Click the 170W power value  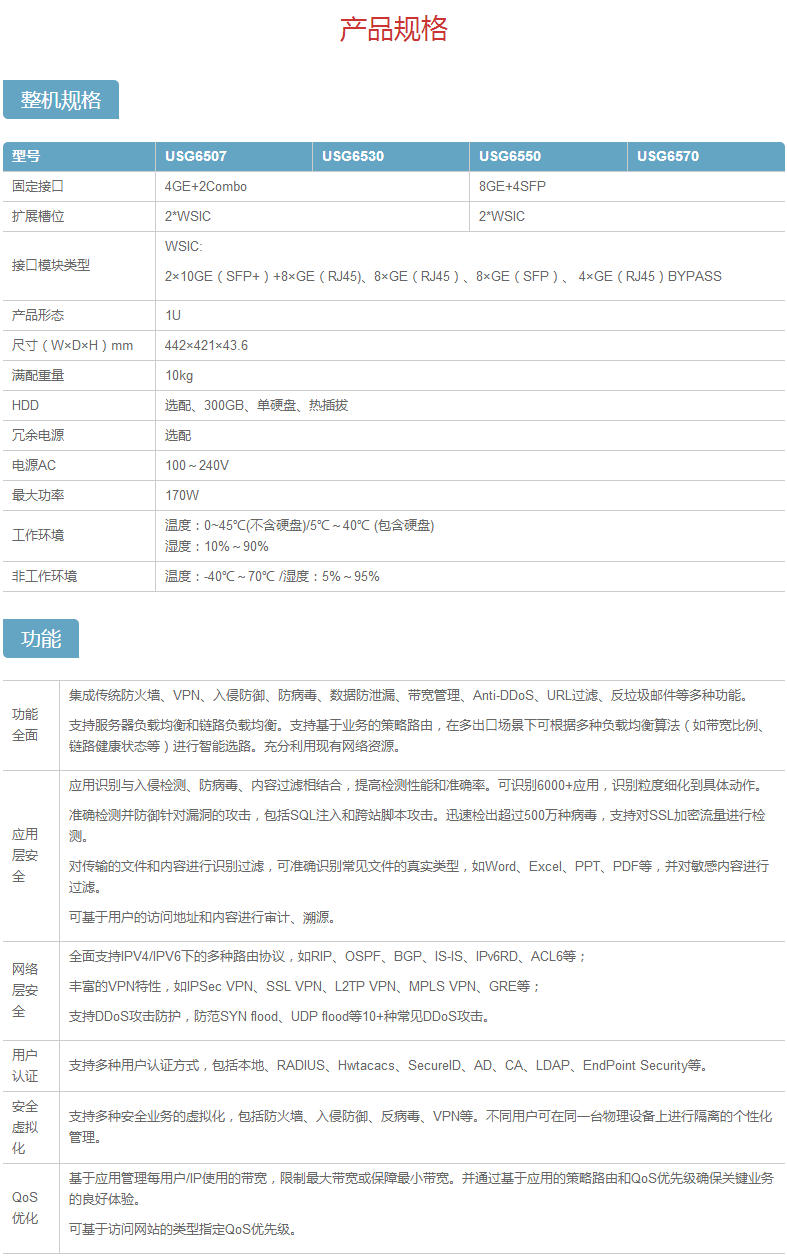click(x=182, y=495)
